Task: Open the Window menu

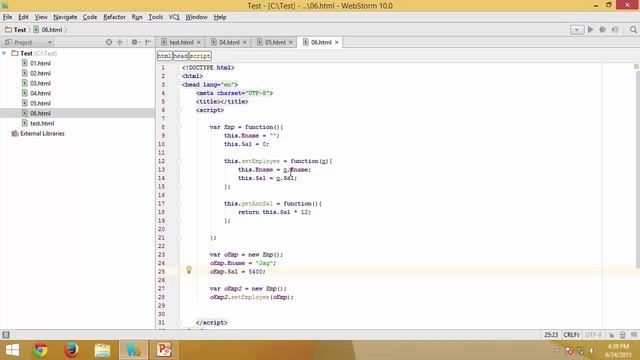Action: point(196,17)
